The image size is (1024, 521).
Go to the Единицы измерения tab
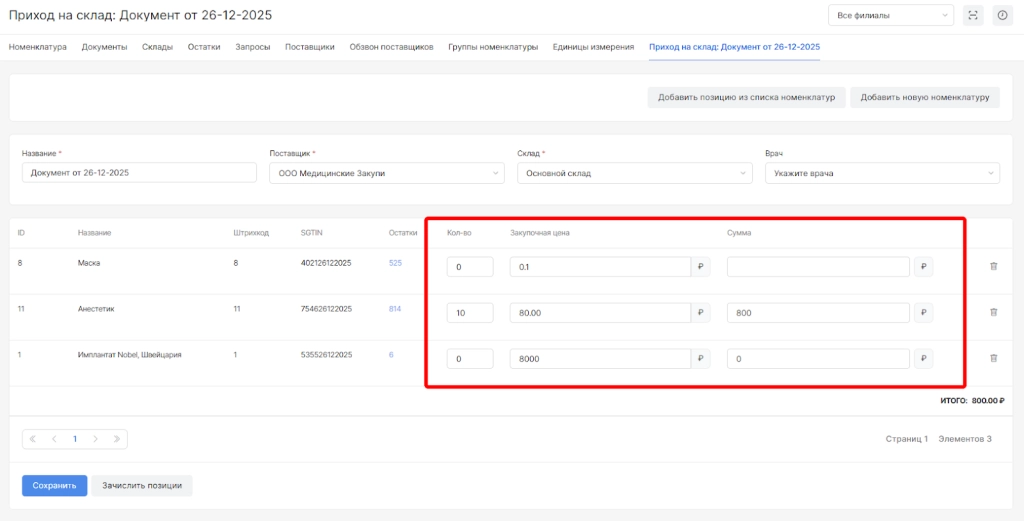tap(593, 47)
